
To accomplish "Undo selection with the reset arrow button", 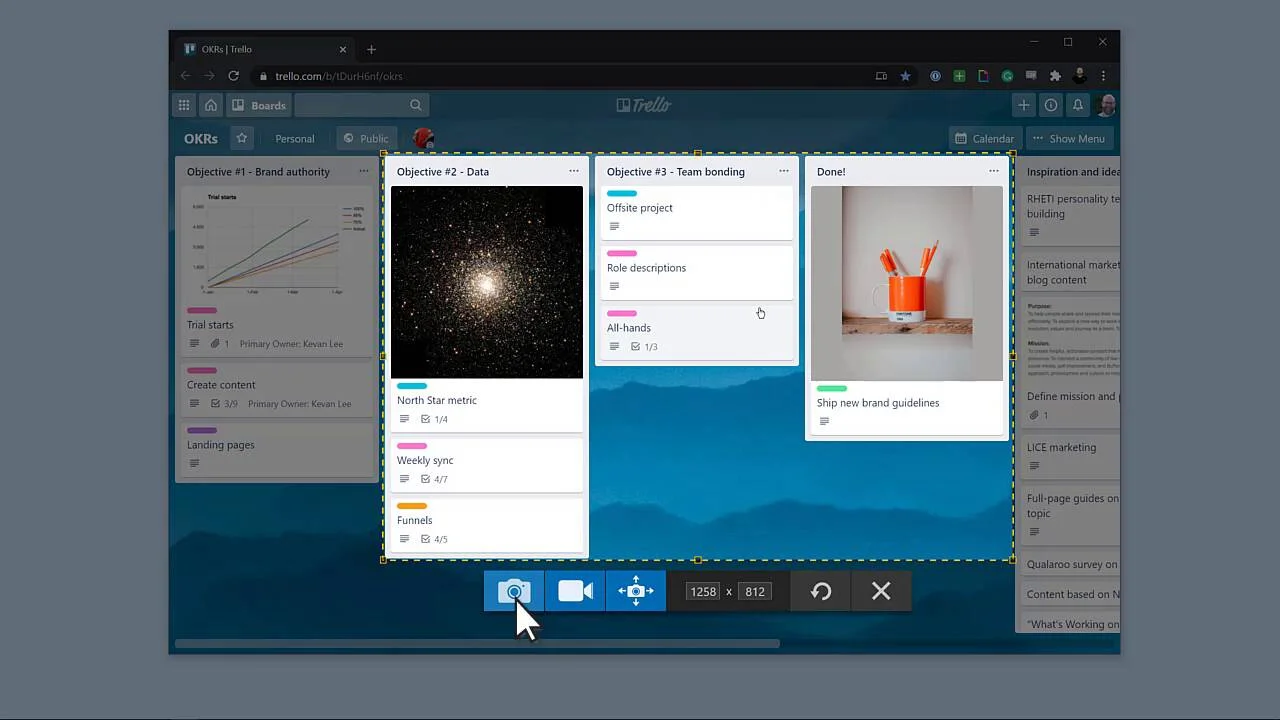I will coord(821,591).
